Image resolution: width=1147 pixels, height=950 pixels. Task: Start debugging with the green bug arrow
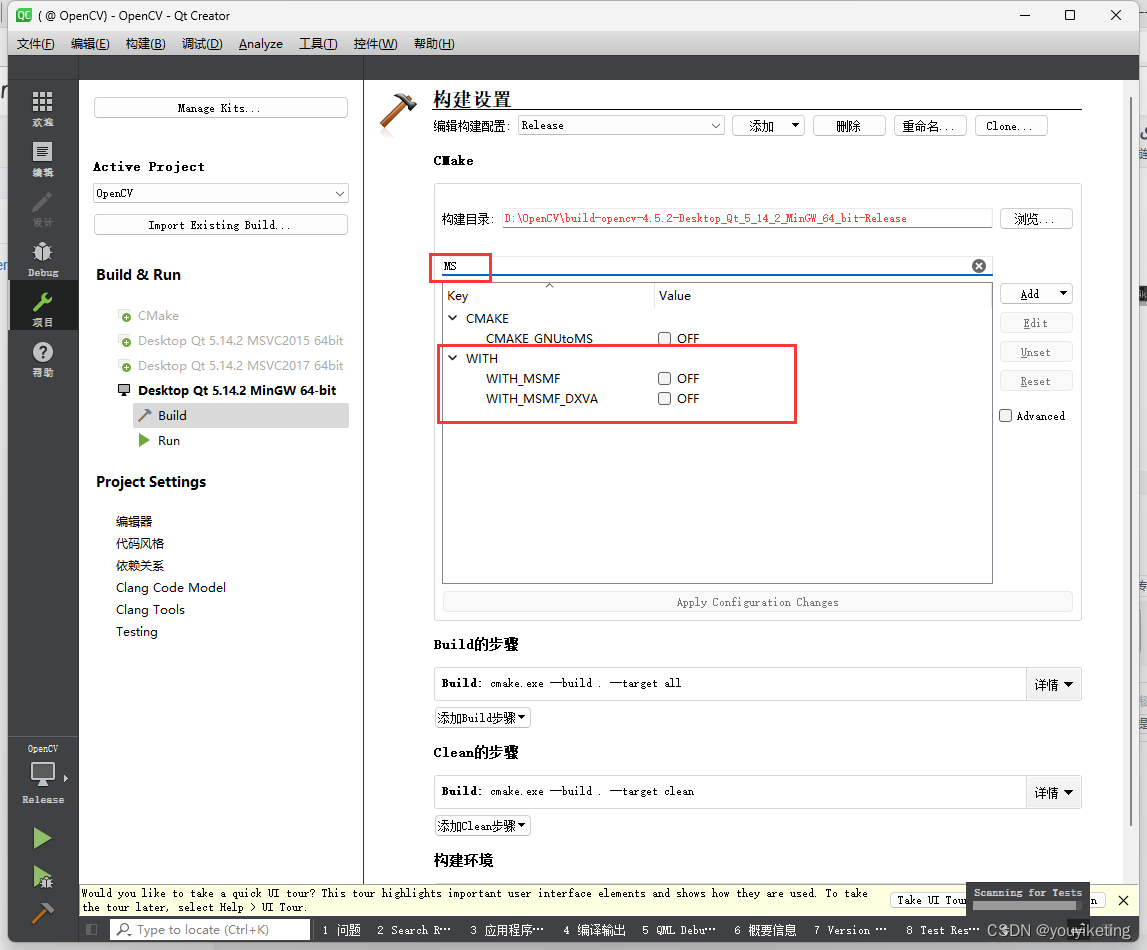click(42, 877)
